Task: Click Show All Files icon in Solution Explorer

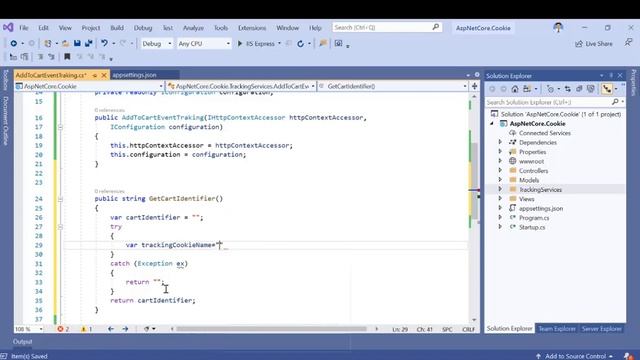Action: coord(591,89)
